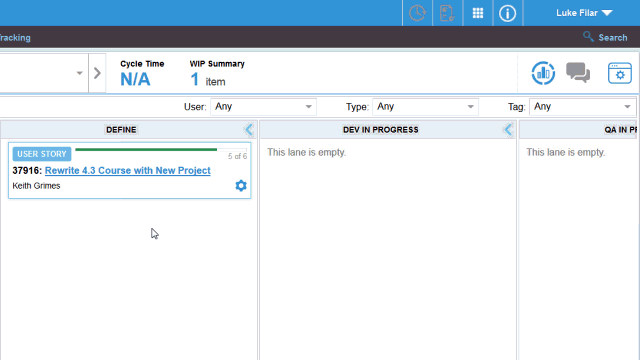Viewport: 640px width, 360px height.
Task: Open the Type filter dropdown
Action: click(x=425, y=107)
